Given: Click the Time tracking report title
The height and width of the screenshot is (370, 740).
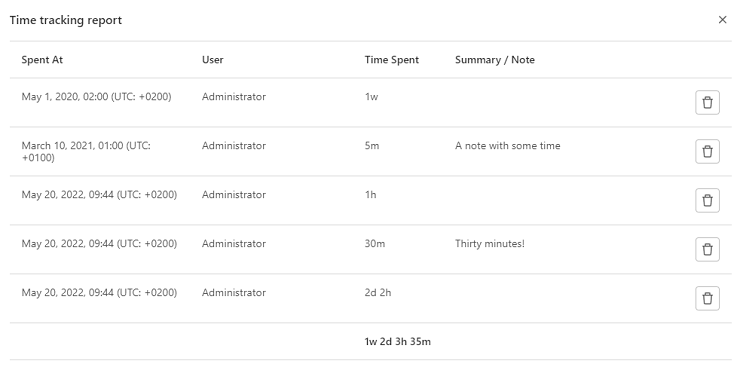Looking at the screenshot, I should pyautogui.click(x=66, y=20).
